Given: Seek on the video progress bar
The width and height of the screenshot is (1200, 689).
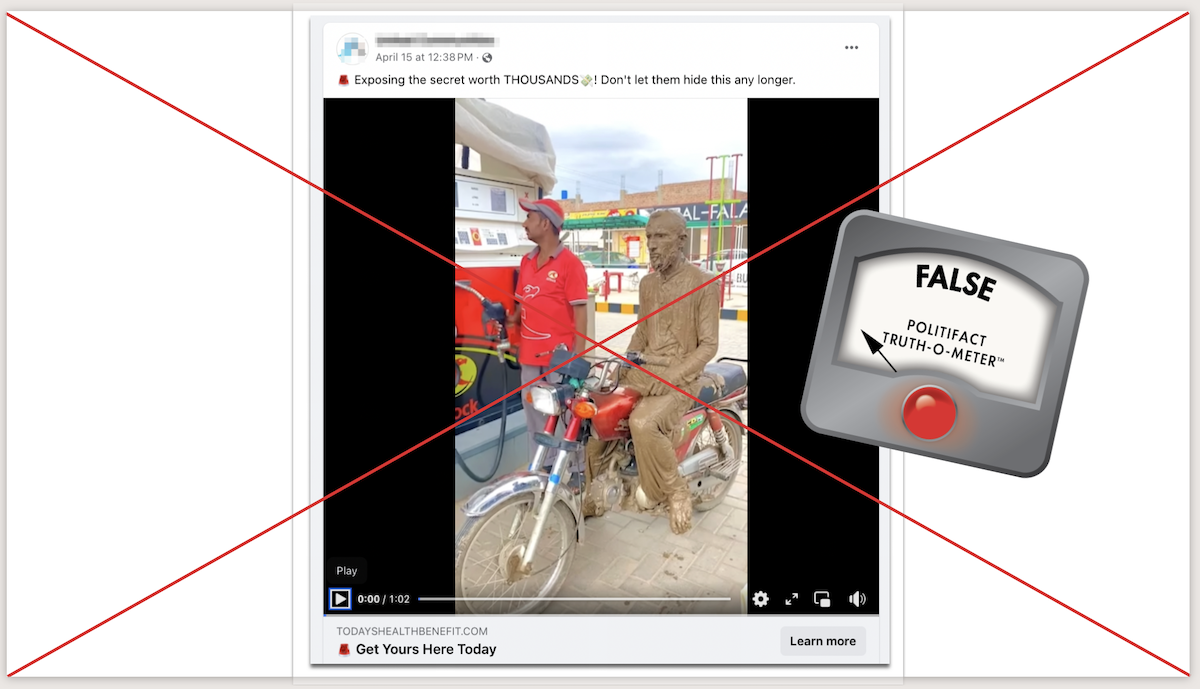Looking at the screenshot, I should tap(574, 599).
